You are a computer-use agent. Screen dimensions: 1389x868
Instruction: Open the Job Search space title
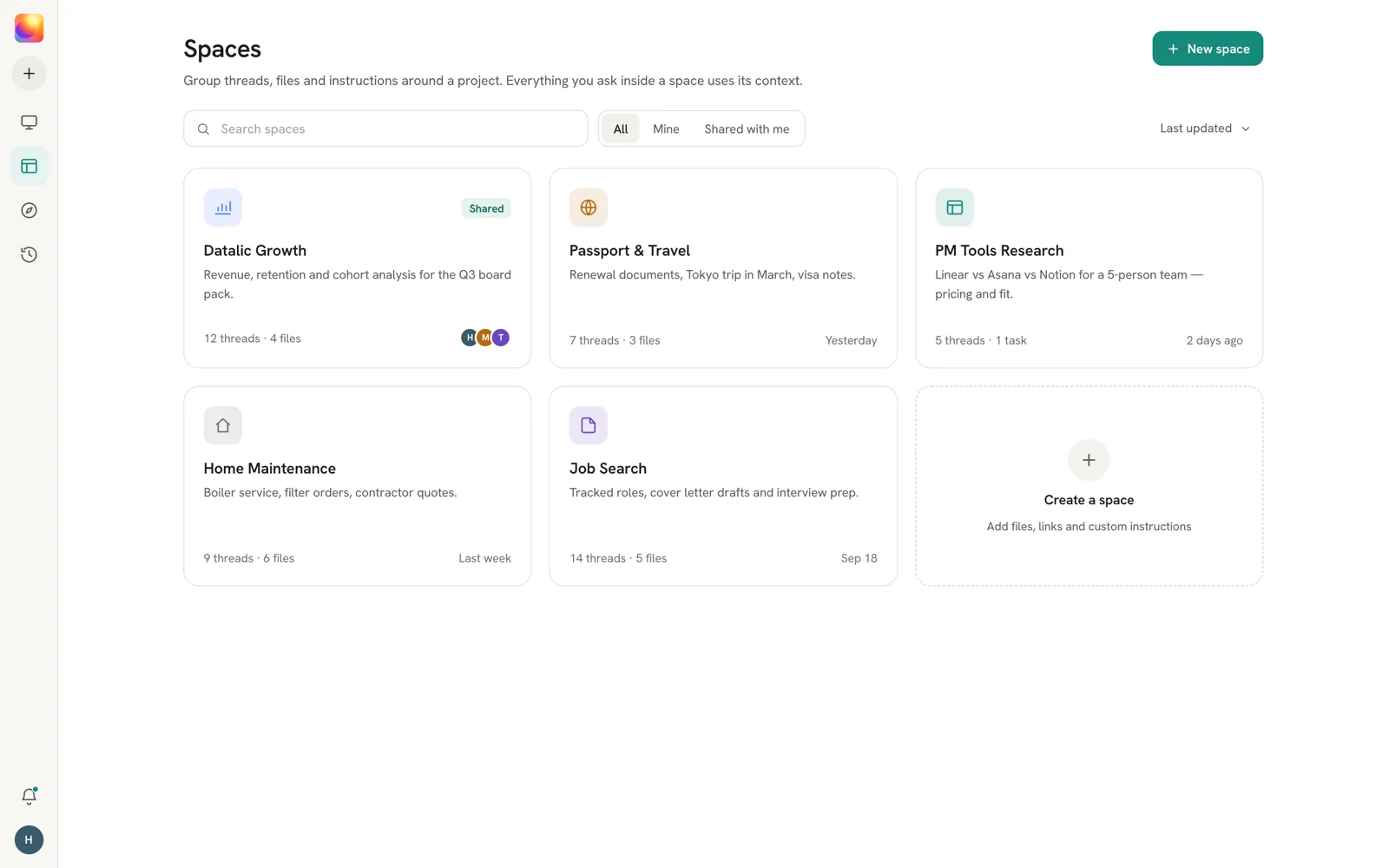pyautogui.click(x=608, y=469)
